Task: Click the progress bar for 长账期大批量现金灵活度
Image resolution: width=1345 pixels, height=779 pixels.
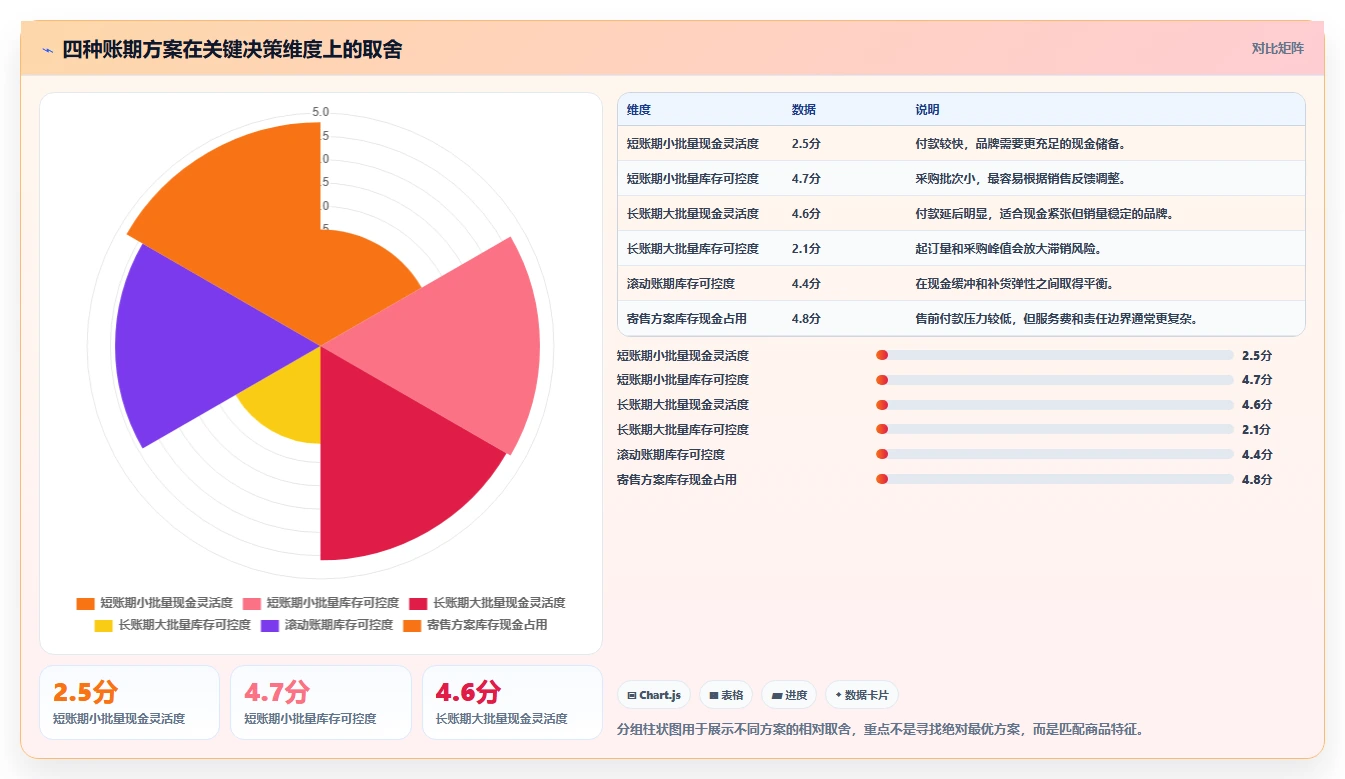Action: [1055, 405]
